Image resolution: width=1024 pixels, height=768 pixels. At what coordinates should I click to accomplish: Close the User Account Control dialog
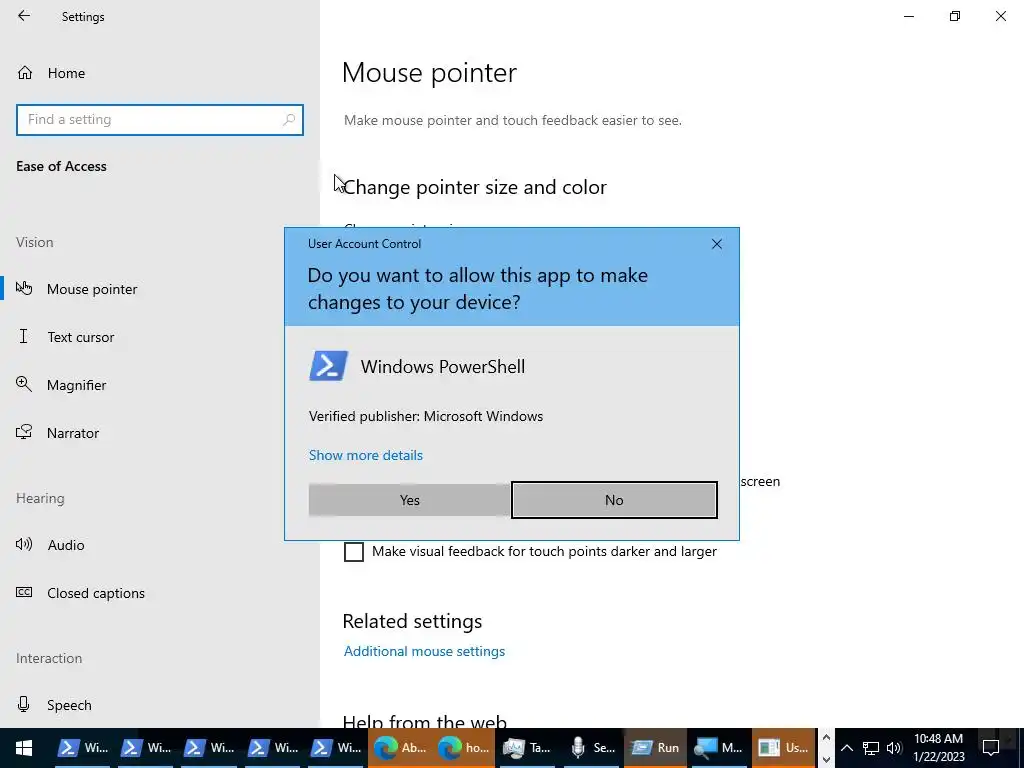(716, 244)
